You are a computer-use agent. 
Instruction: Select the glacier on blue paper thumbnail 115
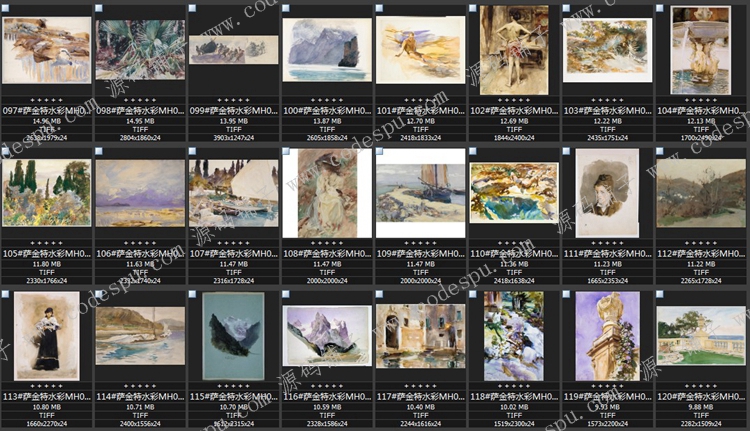pyautogui.click(x=233, y=336)
